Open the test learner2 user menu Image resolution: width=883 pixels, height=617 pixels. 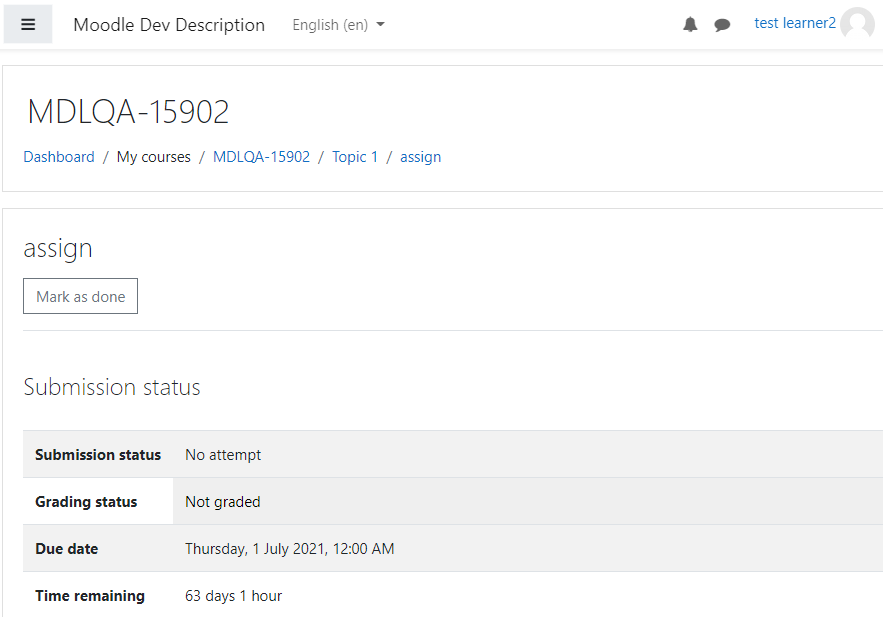(x=795, y=23)
